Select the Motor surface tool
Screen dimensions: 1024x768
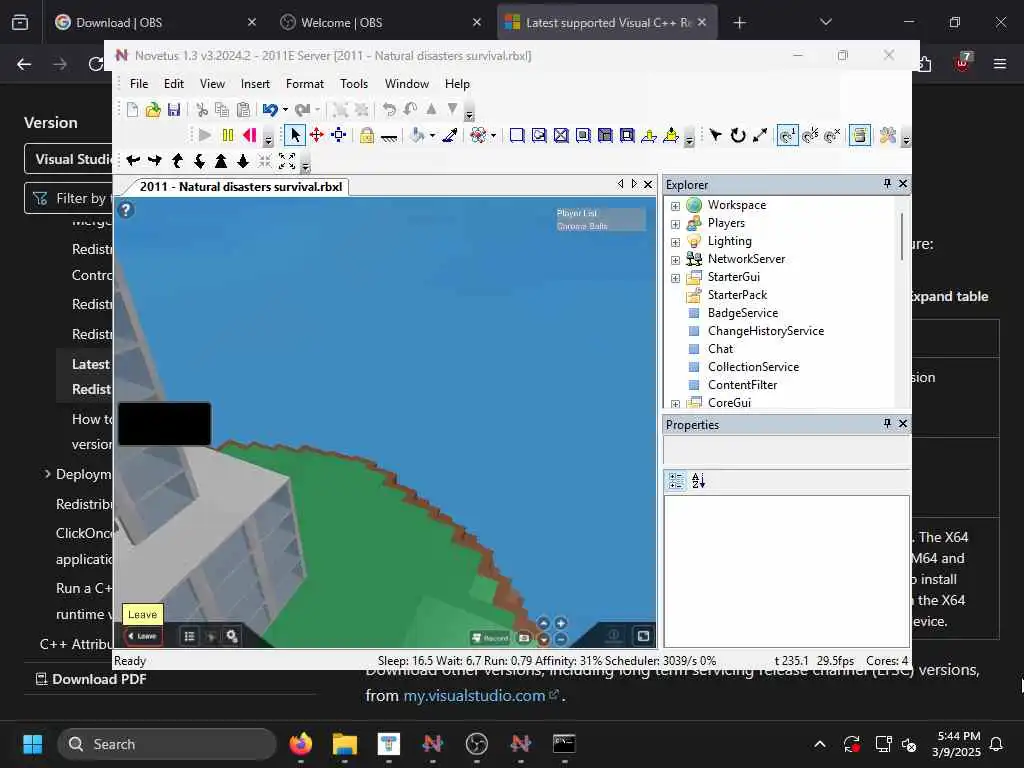click(671, 135)
